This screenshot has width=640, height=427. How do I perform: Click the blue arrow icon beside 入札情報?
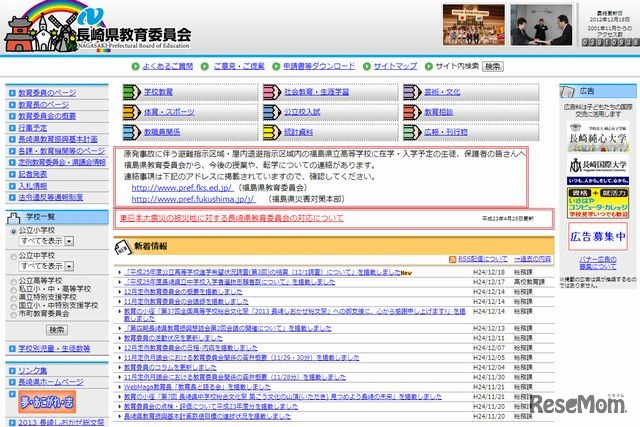pyautogui.click(x=12, y=186)
